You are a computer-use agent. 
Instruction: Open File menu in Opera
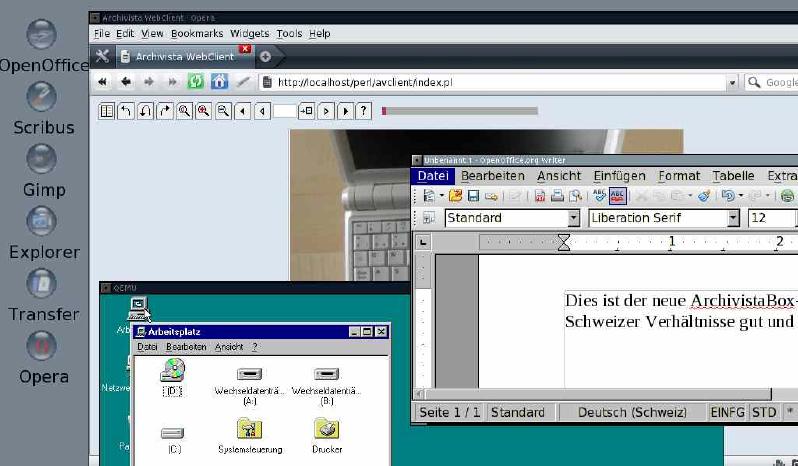(102, 34)
